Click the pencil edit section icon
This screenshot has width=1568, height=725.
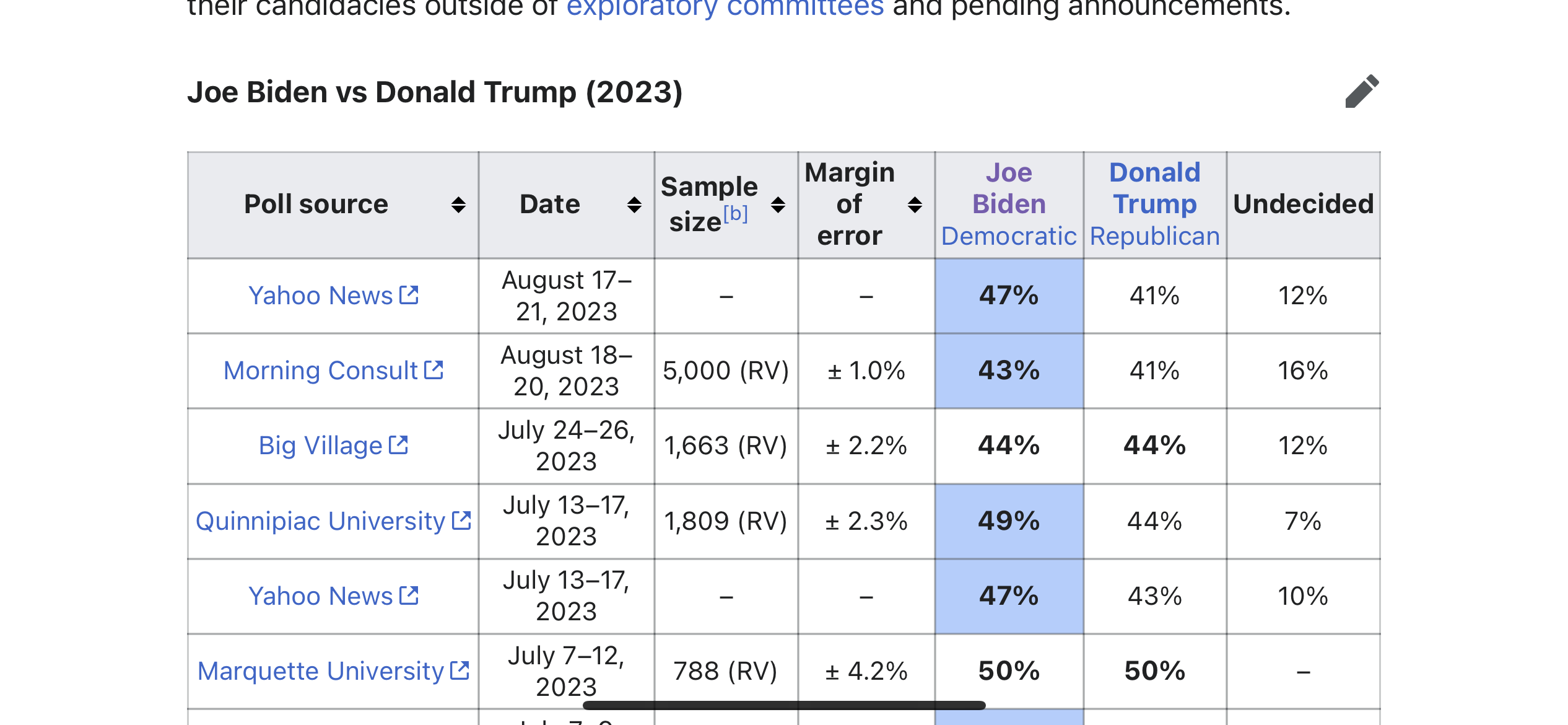1362,92
